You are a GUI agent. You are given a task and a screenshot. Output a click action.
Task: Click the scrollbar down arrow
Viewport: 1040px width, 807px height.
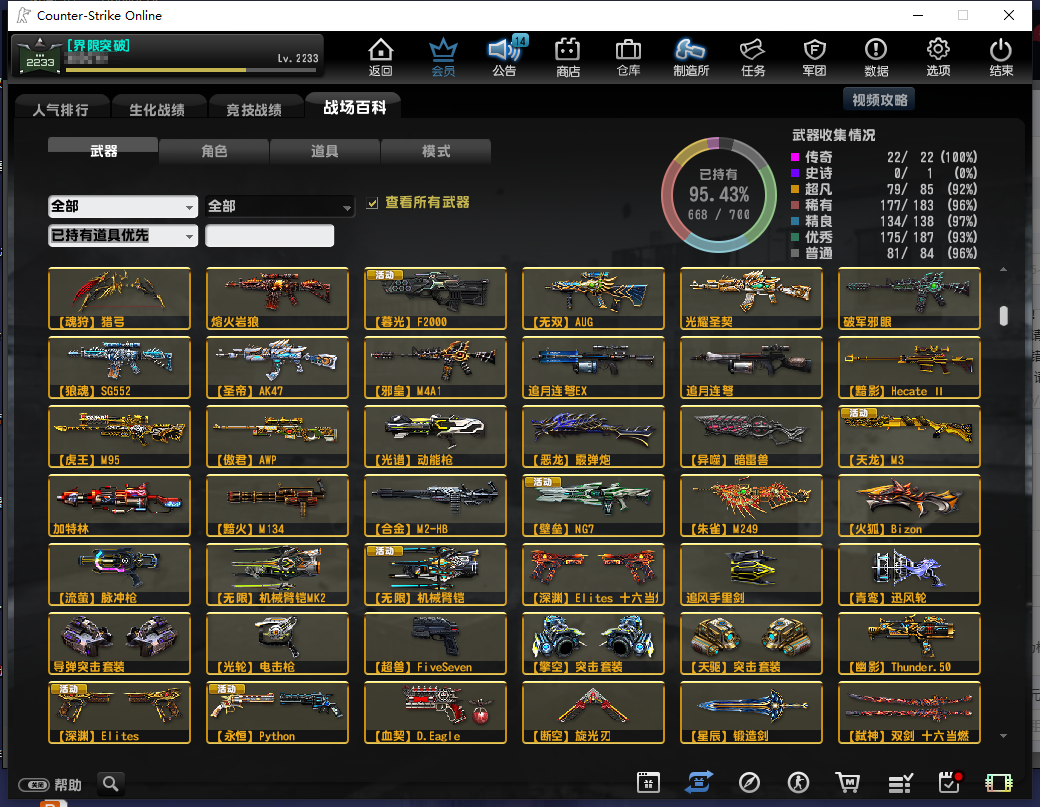pos(1004,735)
